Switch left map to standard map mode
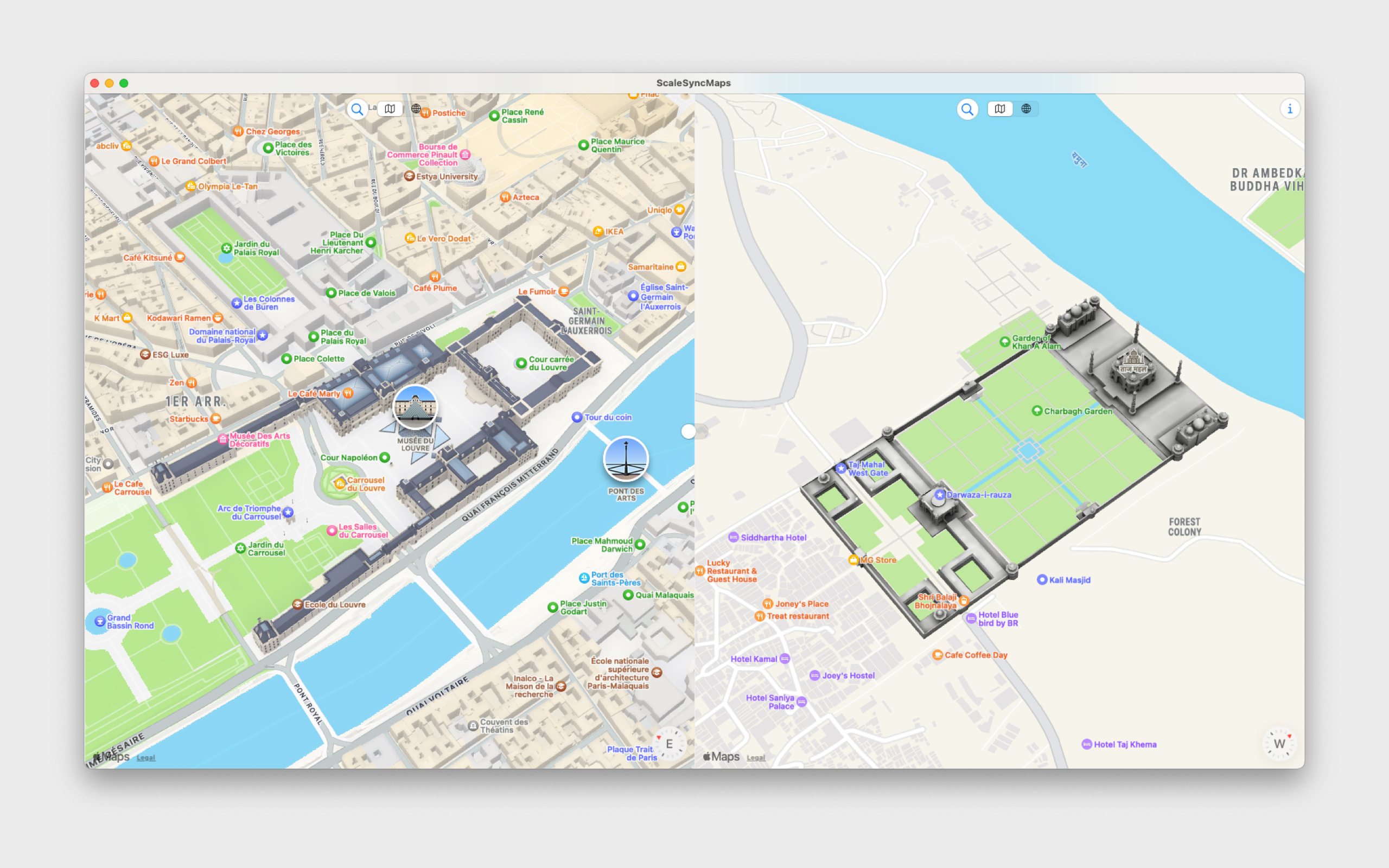Image resolution: width=1389 pixels, height=868 pixels. tap(390, 109)
